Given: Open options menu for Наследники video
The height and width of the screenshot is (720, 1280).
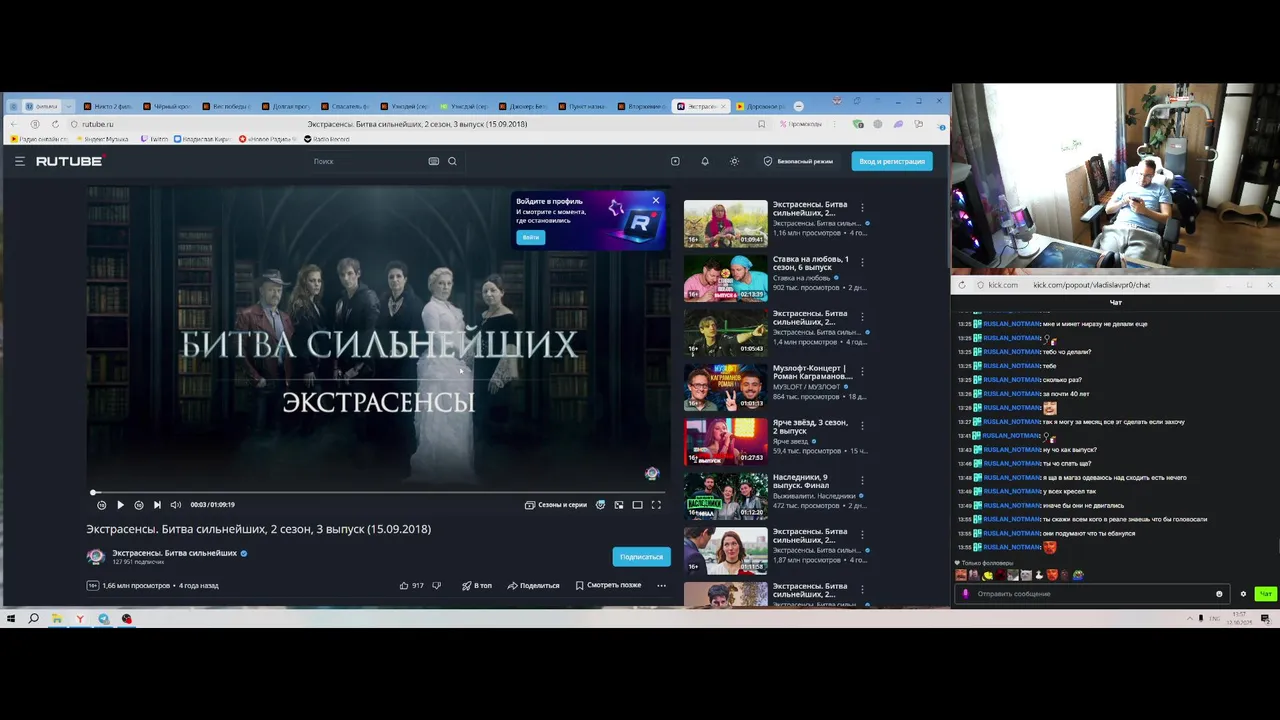Looking at the screenshot, I should point(862,480).
